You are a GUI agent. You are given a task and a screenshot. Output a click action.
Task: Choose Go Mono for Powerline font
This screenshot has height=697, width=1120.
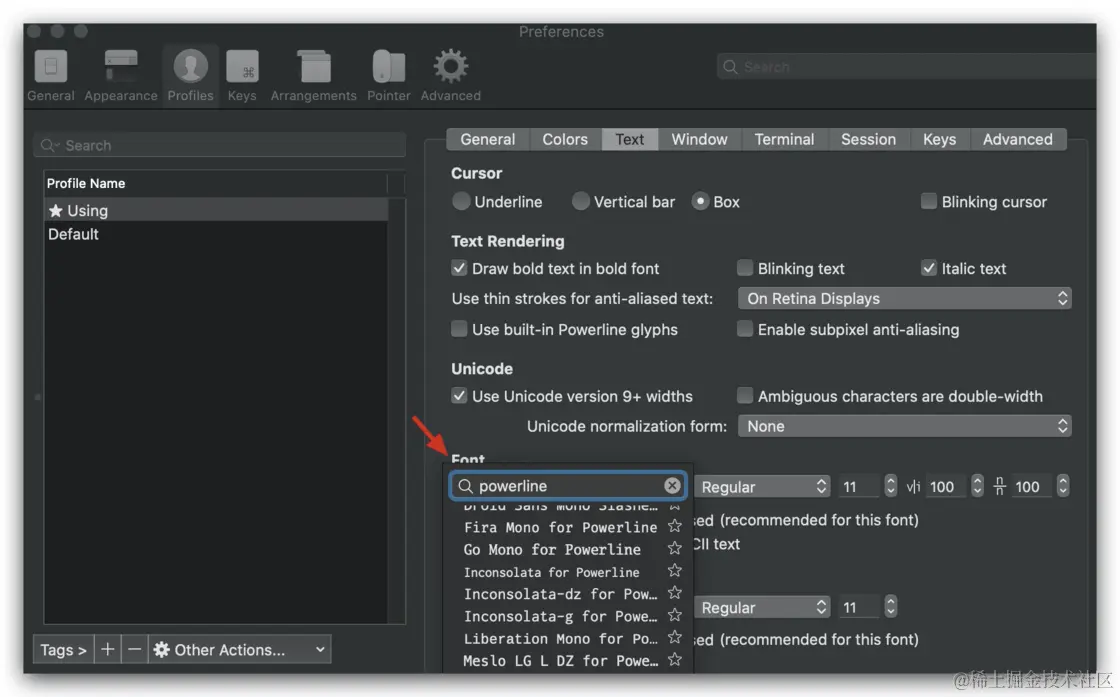[551, 549]
